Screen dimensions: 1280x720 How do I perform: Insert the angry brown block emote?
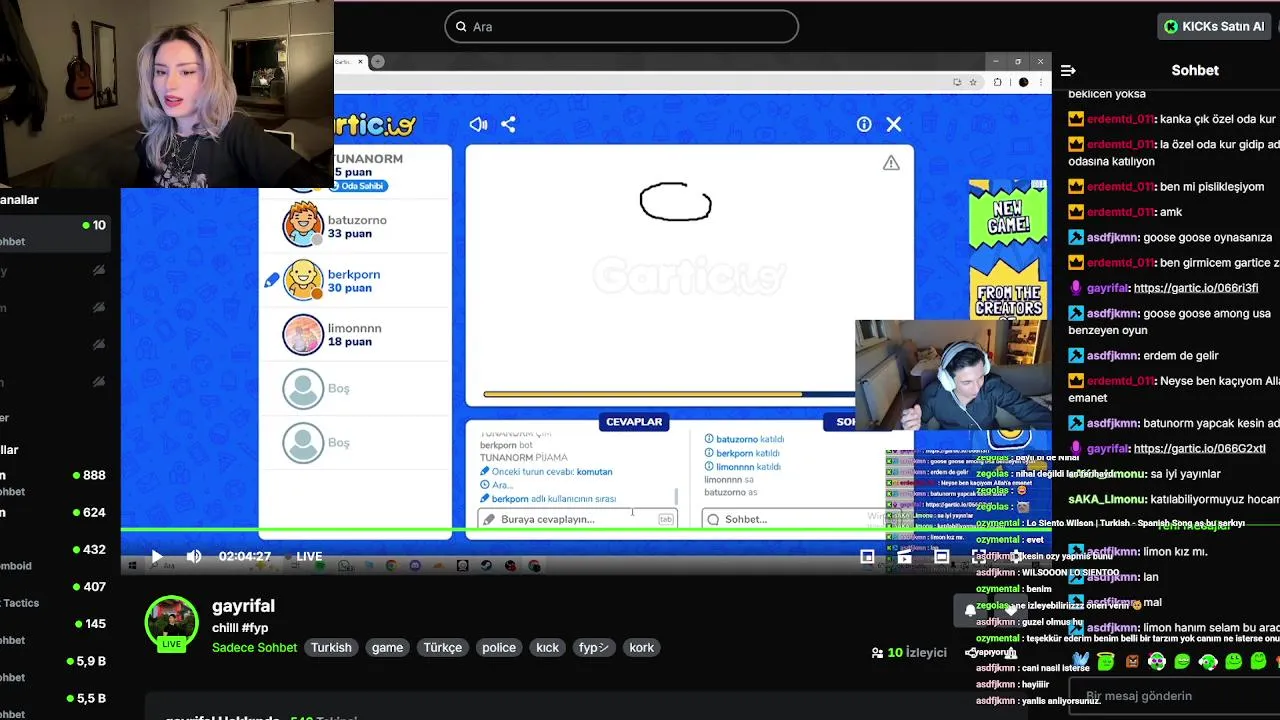tap(1132, 661)
